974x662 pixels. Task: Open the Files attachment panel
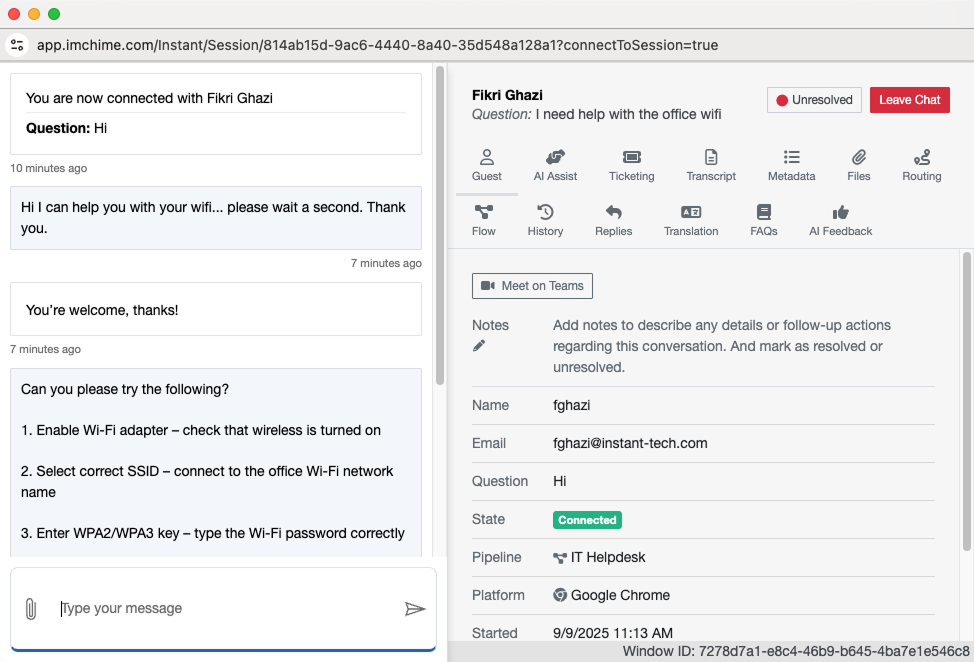click(858, 166)
